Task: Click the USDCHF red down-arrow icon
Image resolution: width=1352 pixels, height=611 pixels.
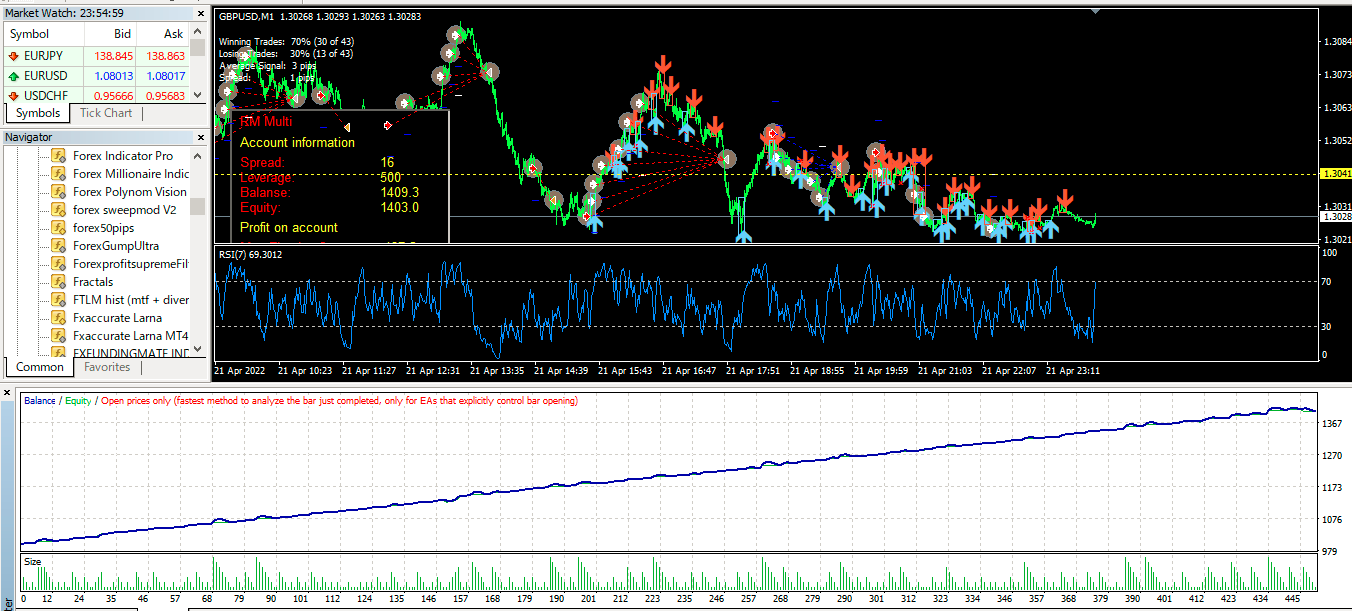Action: tap(13, 96)
